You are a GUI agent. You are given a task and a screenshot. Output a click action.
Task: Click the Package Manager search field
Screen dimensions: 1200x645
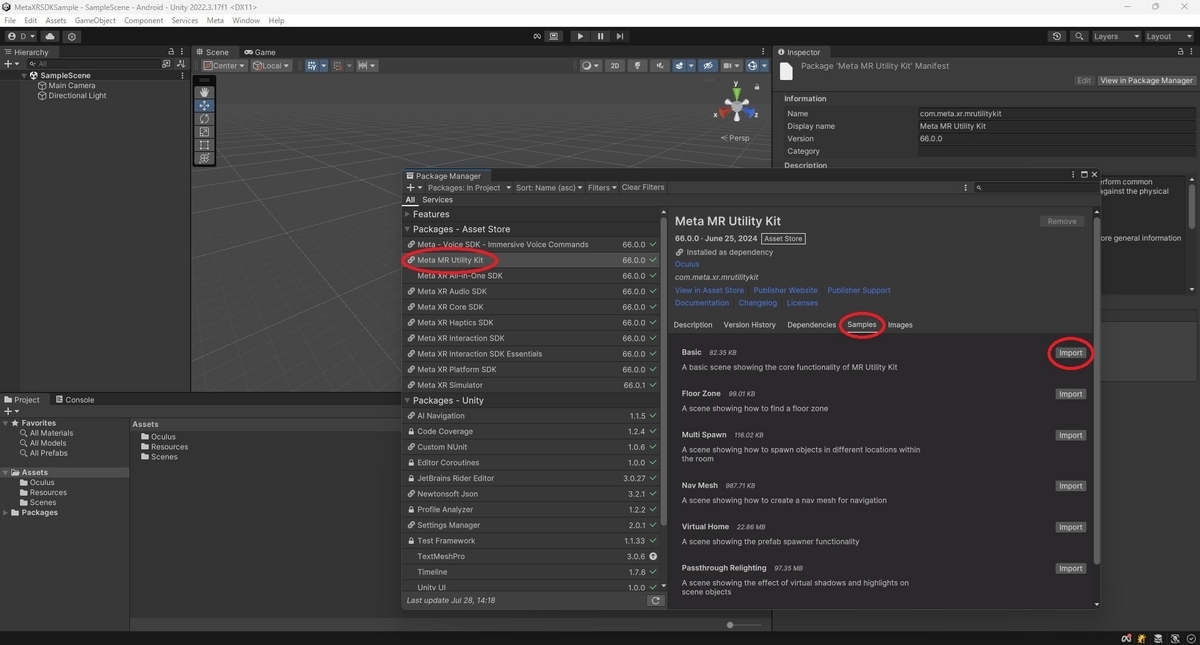click(x=1035, y=188)
